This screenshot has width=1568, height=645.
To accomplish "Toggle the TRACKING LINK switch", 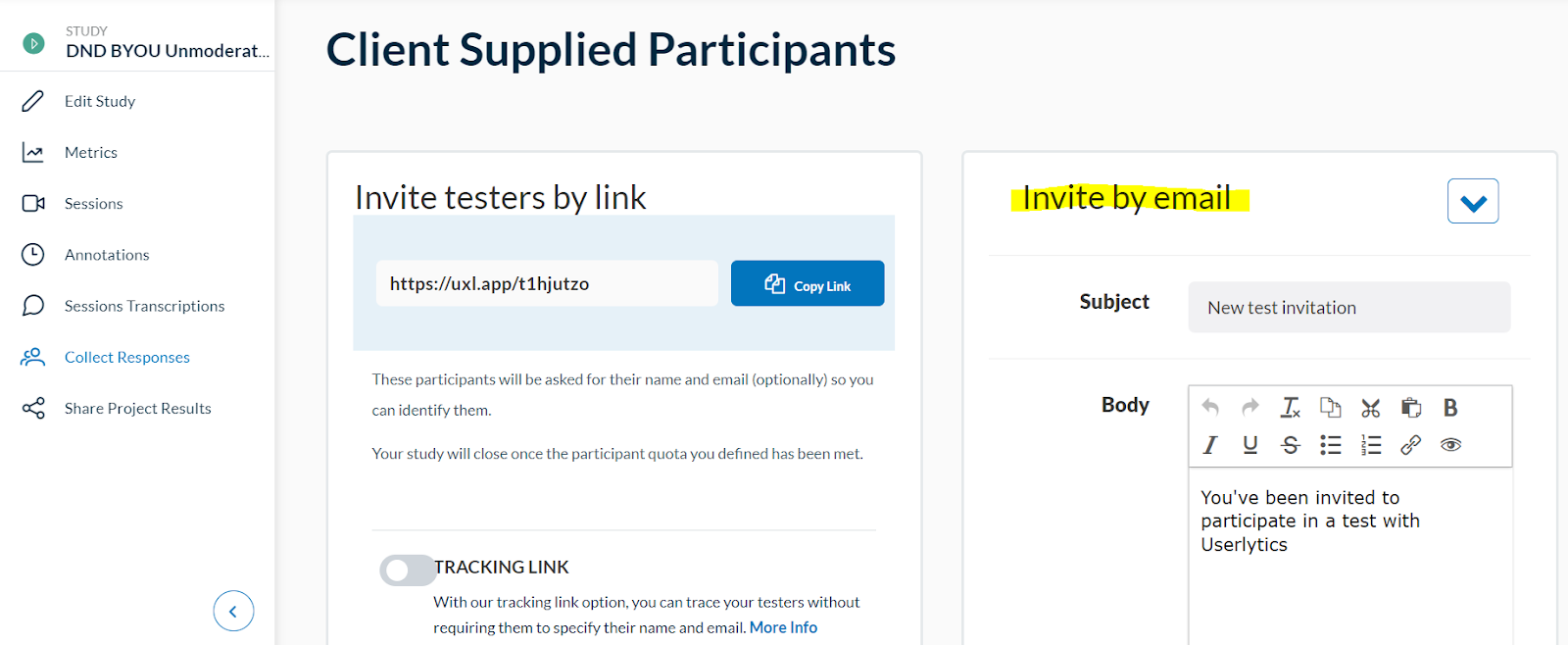I will click(408, 569).
